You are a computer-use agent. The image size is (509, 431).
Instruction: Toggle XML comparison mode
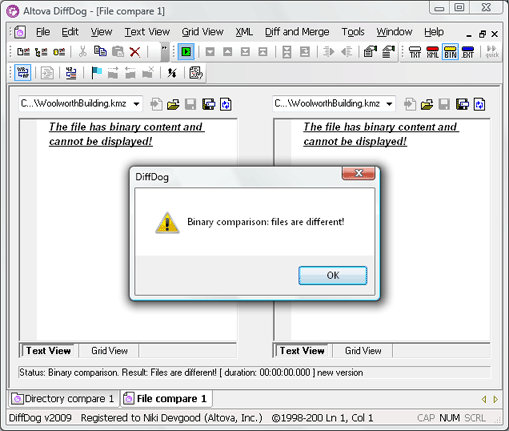[433, 52]
